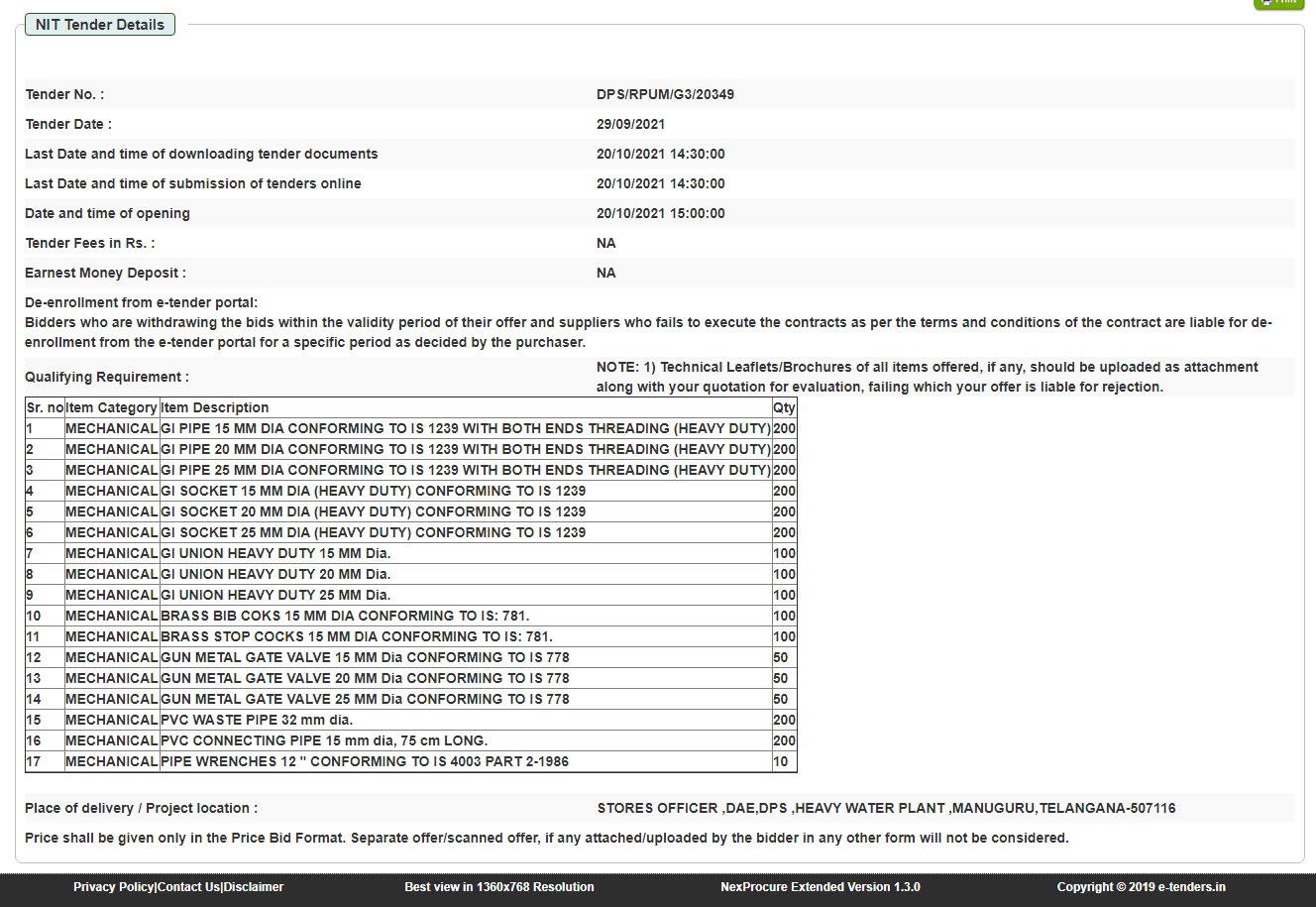1316x907 pixels.
Task: Select the GI SOCKET 20 MM DIA description
Action: (374, 511)
